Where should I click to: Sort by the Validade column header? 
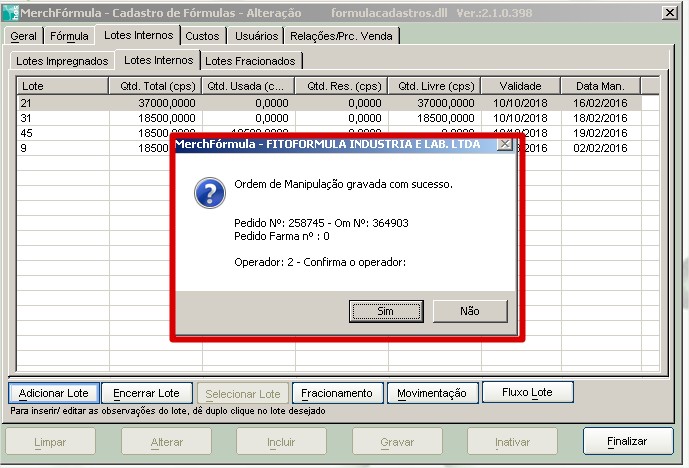[520, 86]
